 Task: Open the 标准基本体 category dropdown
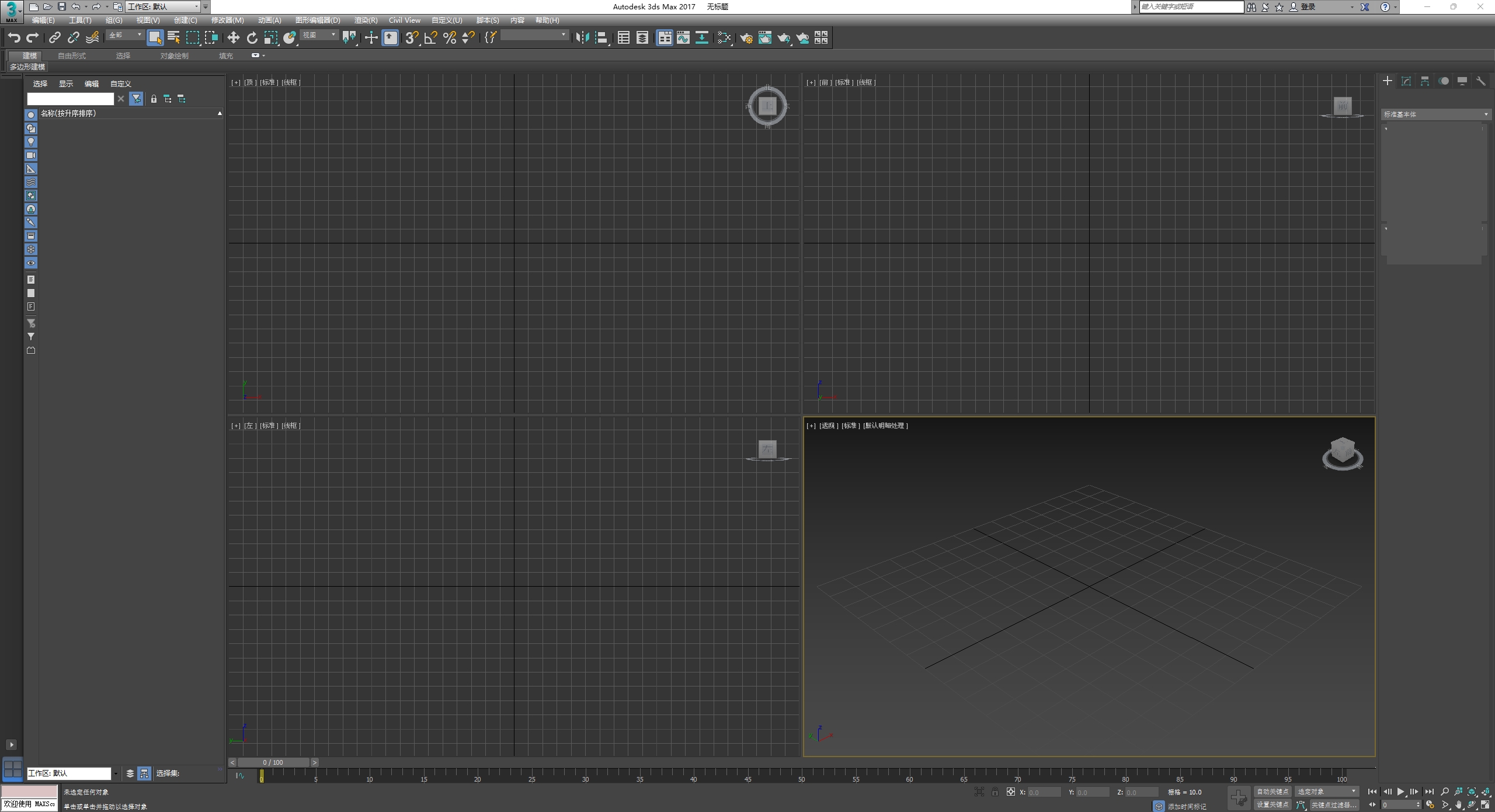pos(1435,114)
